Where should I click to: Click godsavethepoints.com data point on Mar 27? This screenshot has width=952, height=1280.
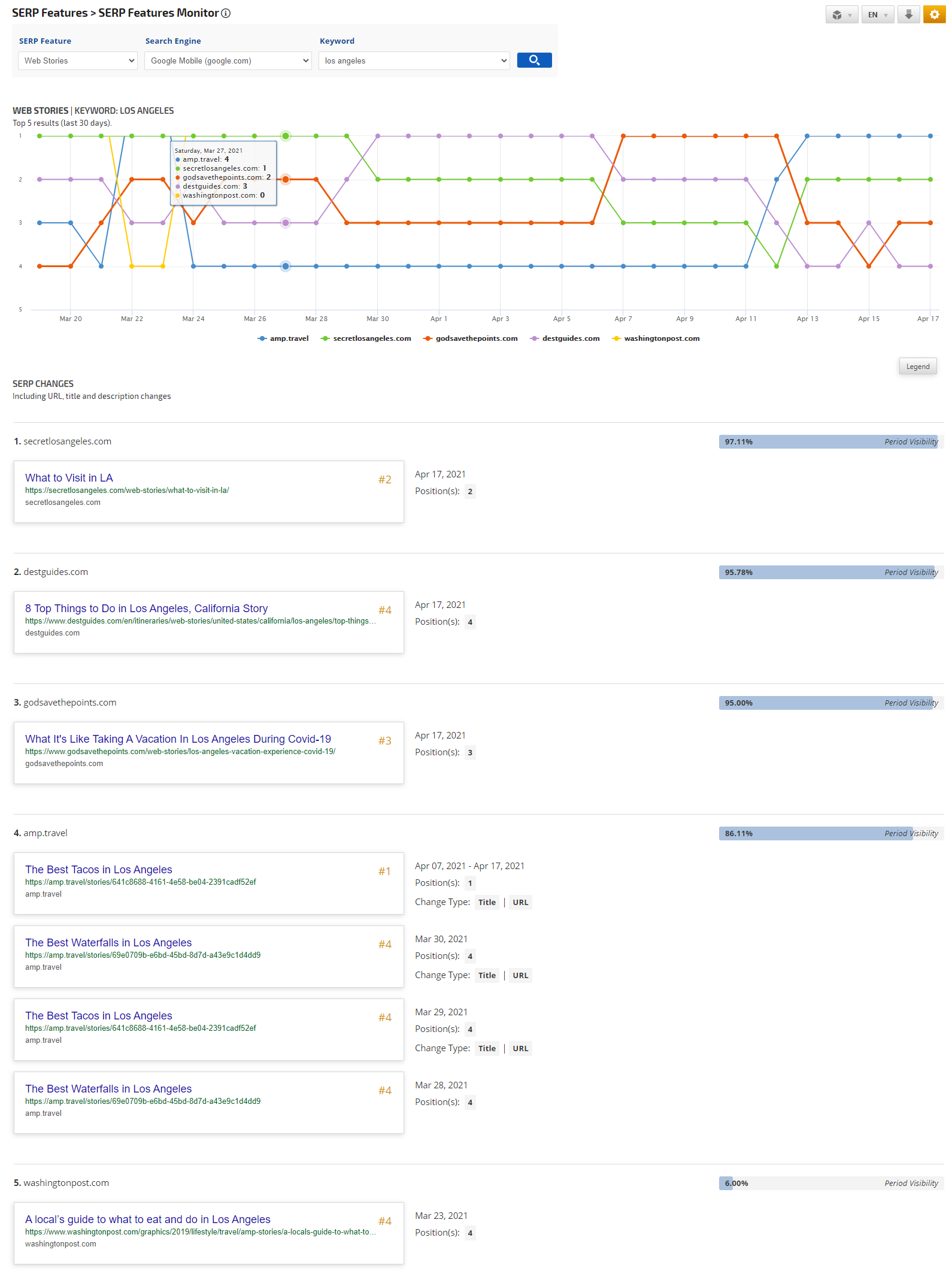click(x=286, y=179)
